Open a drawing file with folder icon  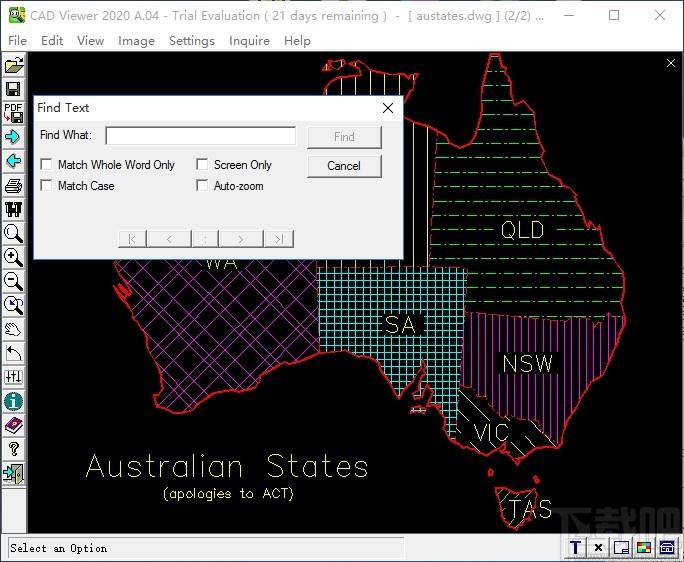(14, 65)
